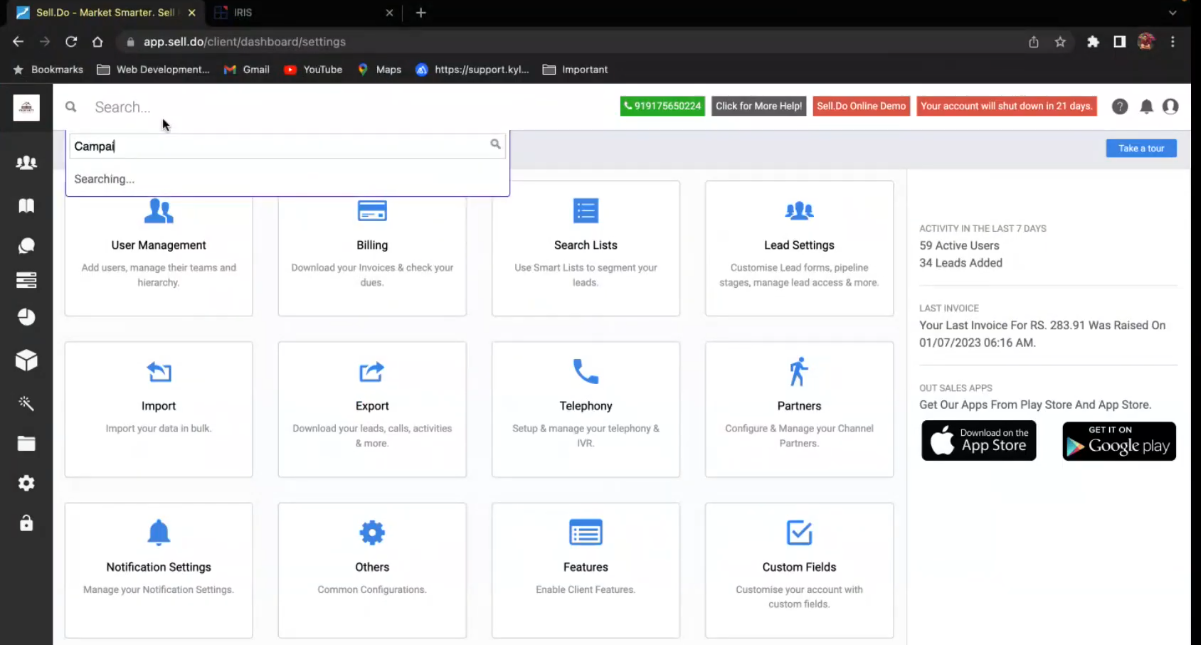Click the Click for More Help! button
1201x645 pixels.
(759, 106)
